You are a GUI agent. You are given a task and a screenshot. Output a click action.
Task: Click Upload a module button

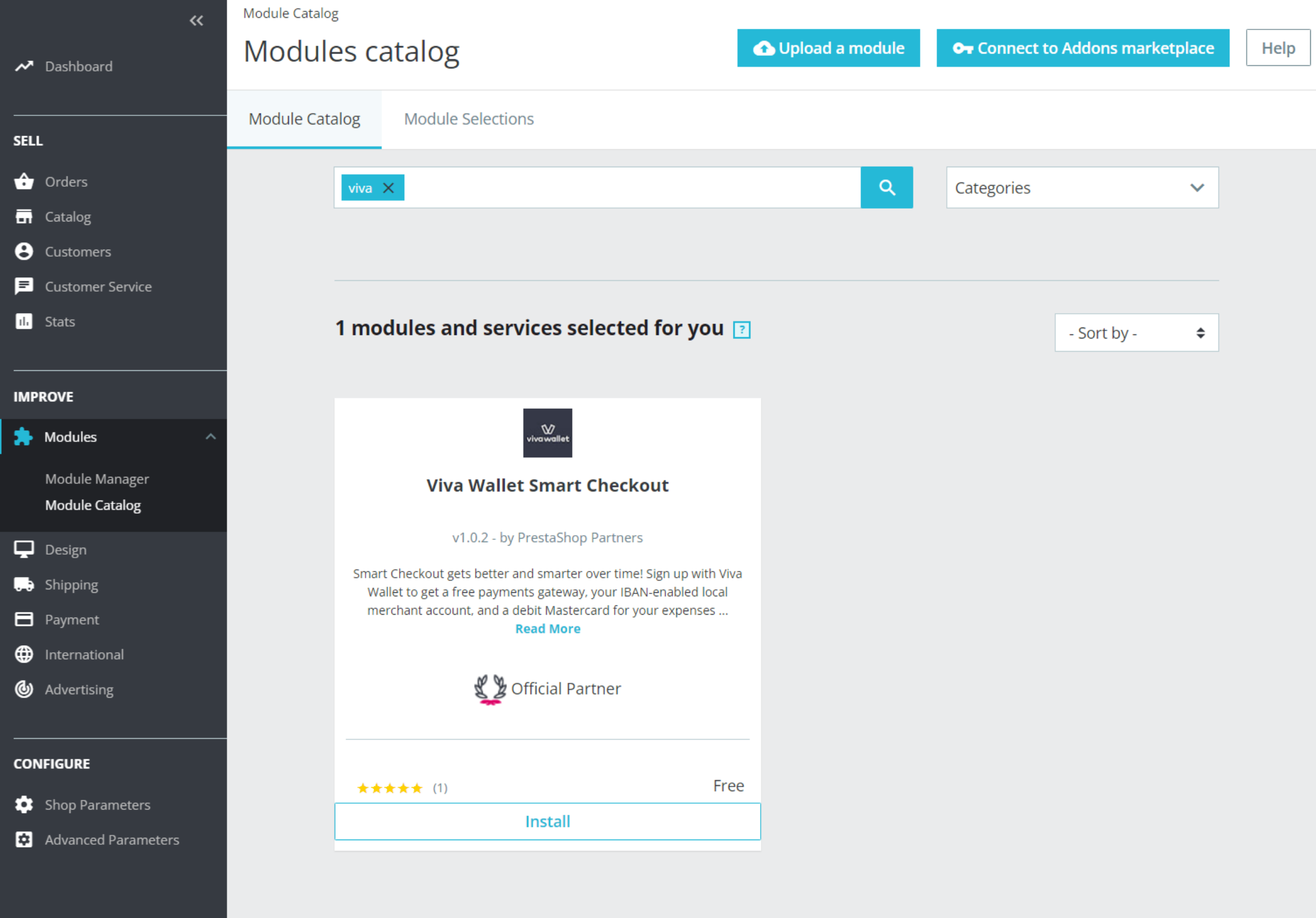828,48
